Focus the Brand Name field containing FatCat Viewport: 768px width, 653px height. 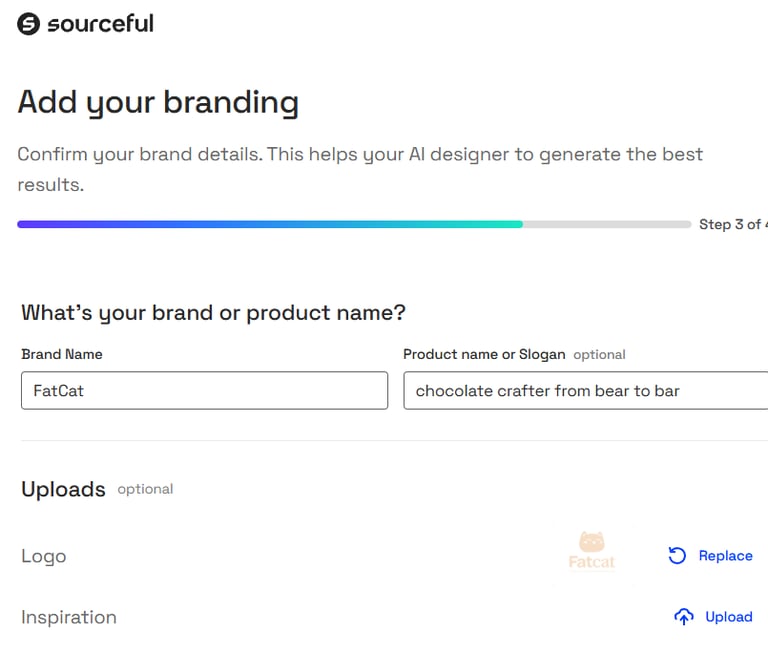tap(204, 391)
